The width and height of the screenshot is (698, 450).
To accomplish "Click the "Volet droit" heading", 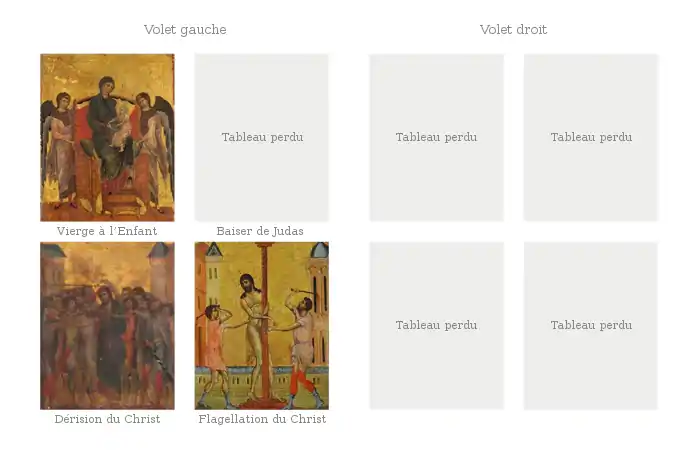I will point(513,30).
